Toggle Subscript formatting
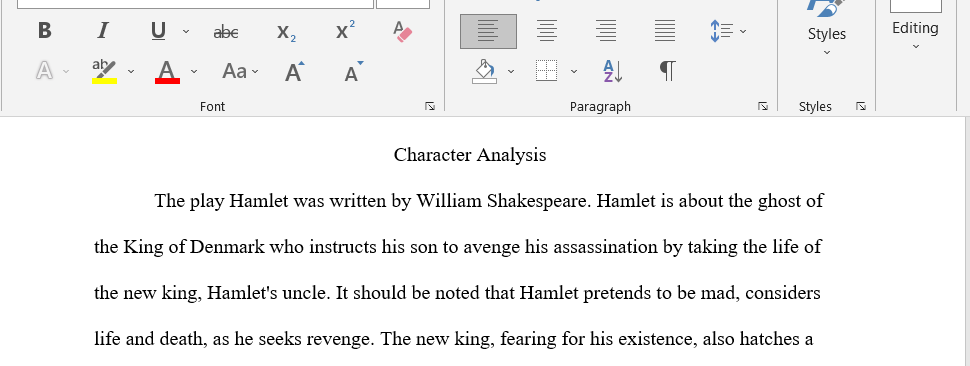This screenshot has width=970, height=366. tap(286, 32)
